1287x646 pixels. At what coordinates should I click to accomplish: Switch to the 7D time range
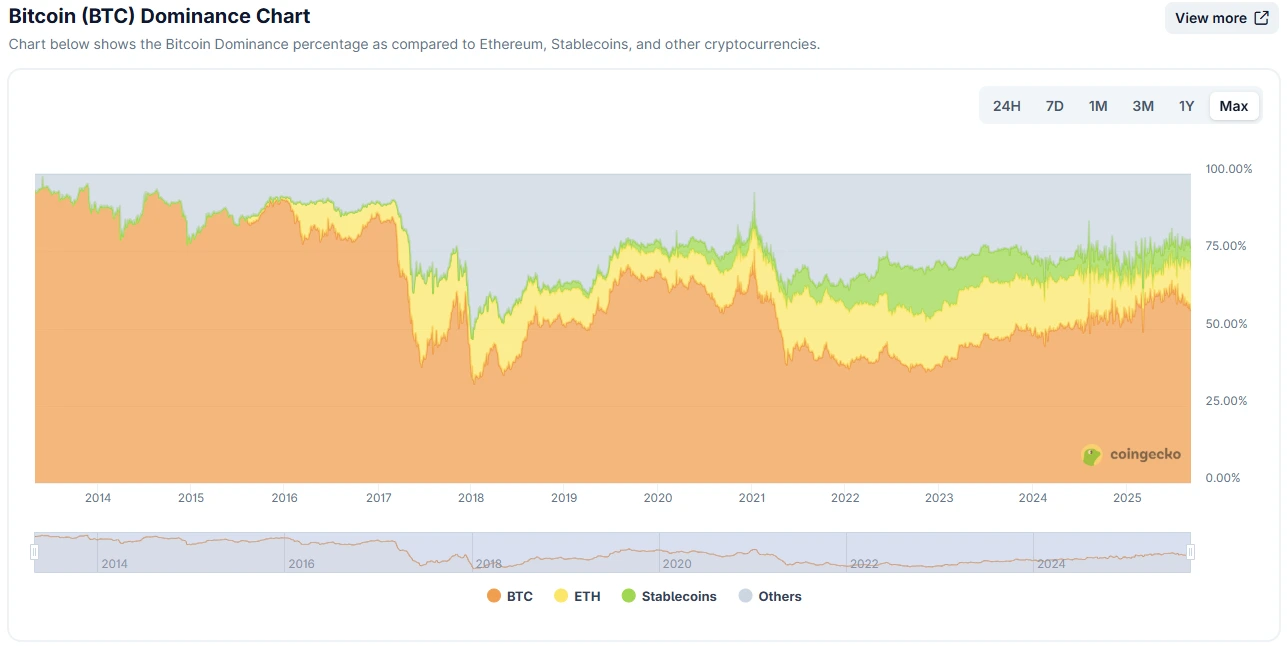click(x=1054, y=105)
